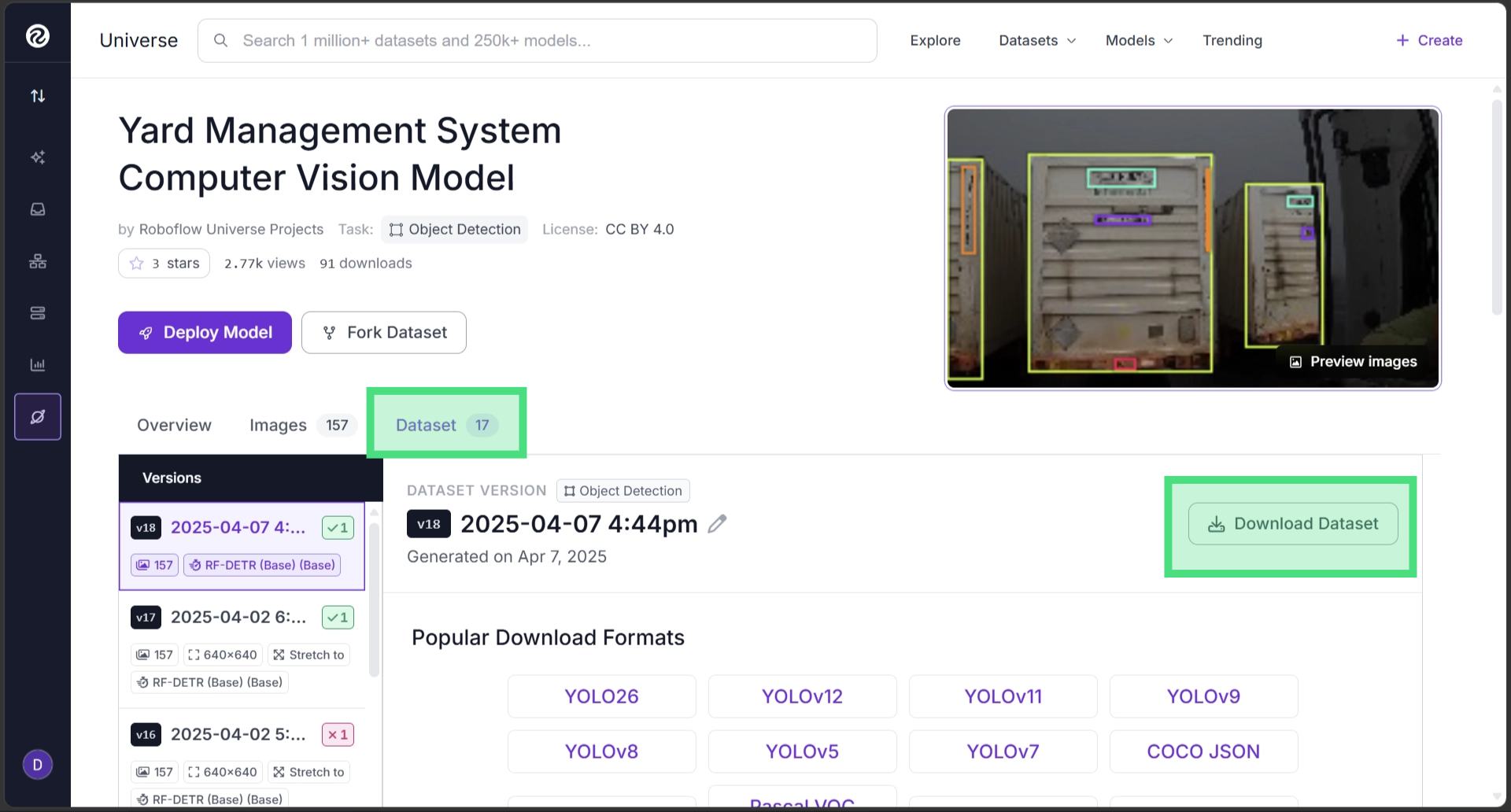The width and height of the screenshot is (1511, 812).
Task: Choose the YOLOv8 download format
Action: tap(602, 751)
